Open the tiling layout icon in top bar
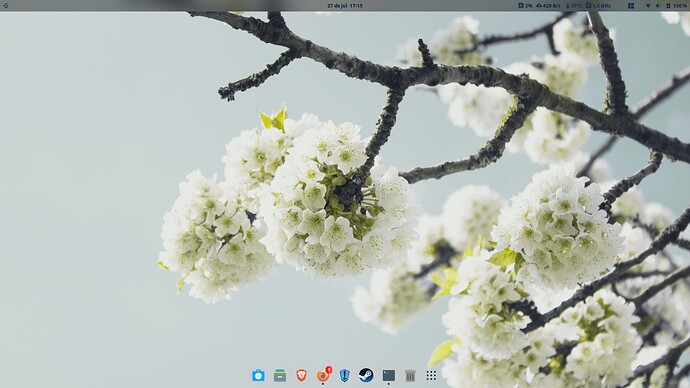 click(631, 6)
